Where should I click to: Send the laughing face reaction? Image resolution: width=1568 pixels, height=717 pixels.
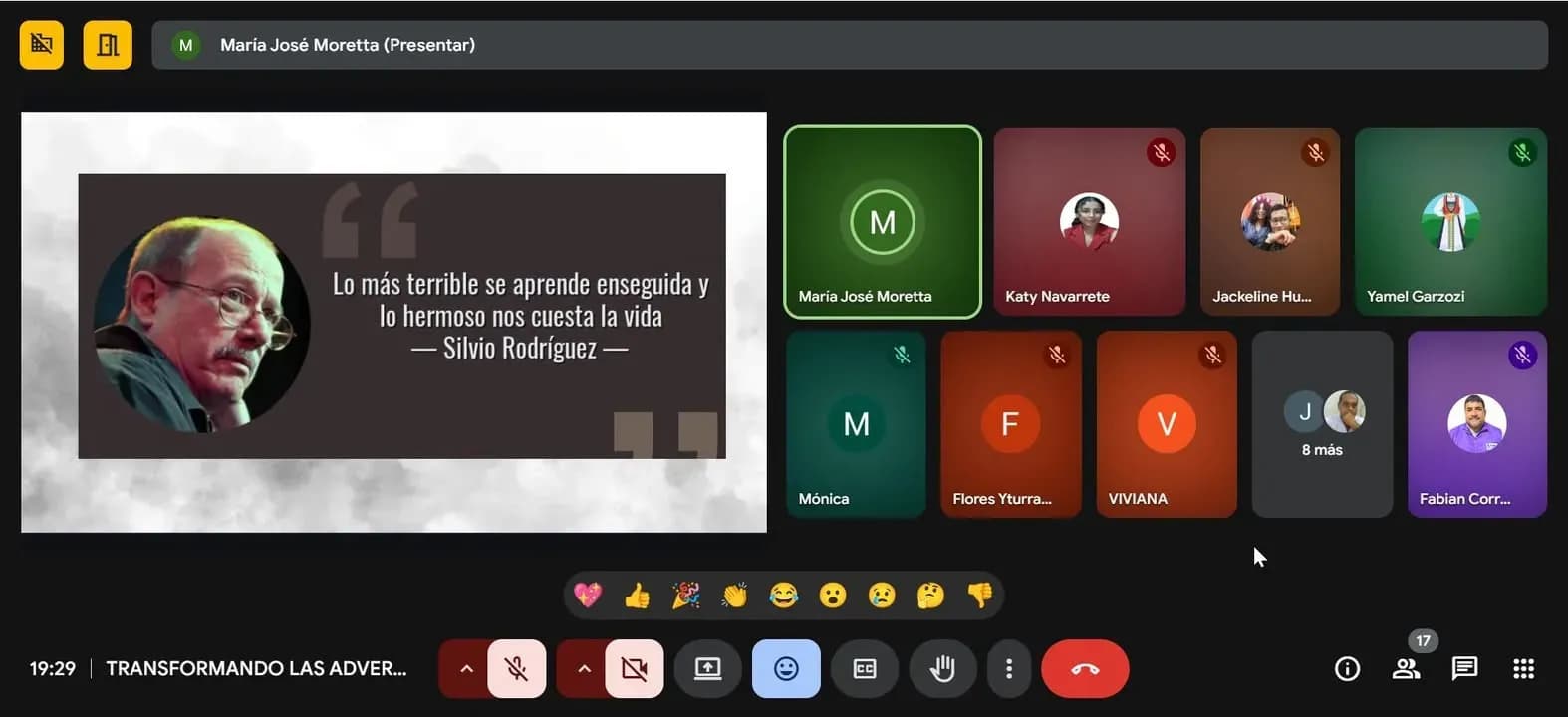click(x=784, y=596)
